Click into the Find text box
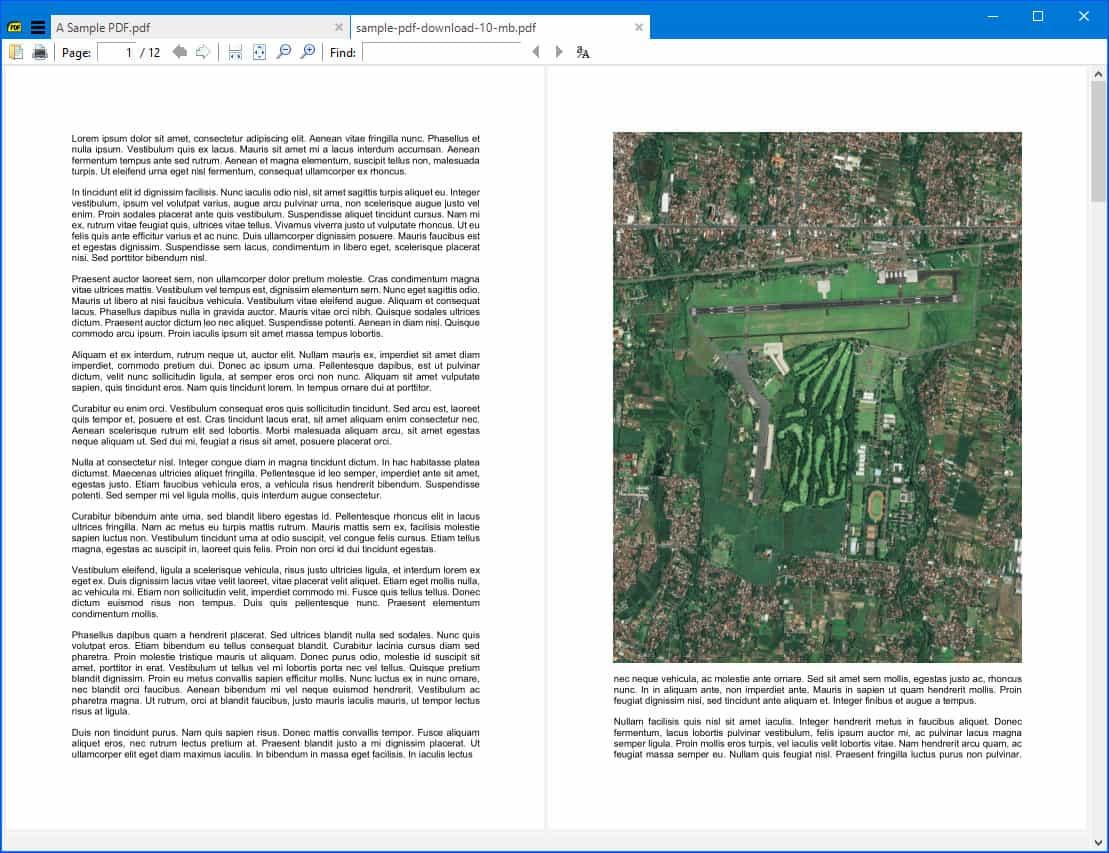1109x853 pixels. tap(441, 52)
